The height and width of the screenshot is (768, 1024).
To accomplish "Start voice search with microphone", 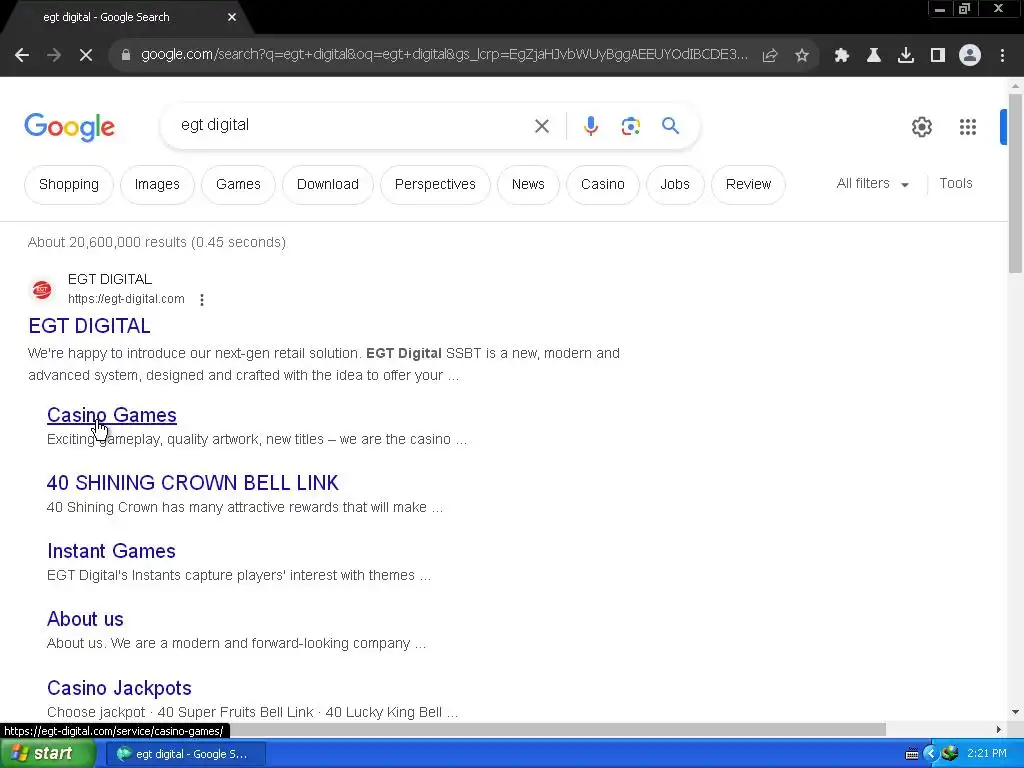I will tap(590, 126).
